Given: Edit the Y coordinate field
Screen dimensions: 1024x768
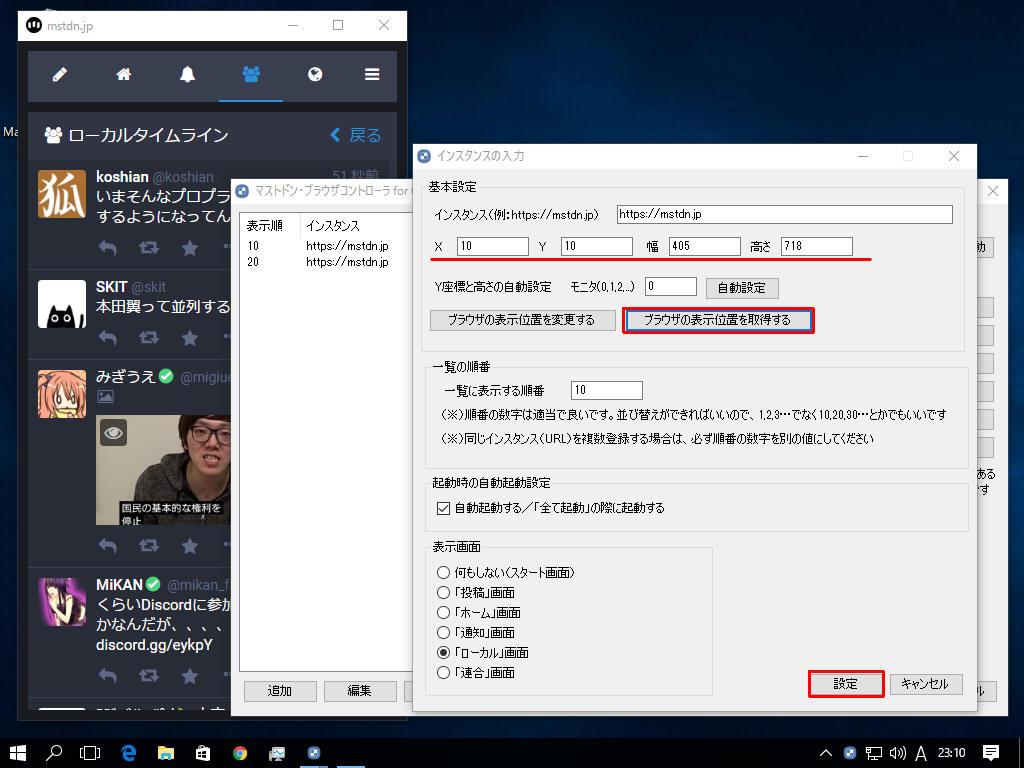Looking at the screenshot, I should pos(596,246).
